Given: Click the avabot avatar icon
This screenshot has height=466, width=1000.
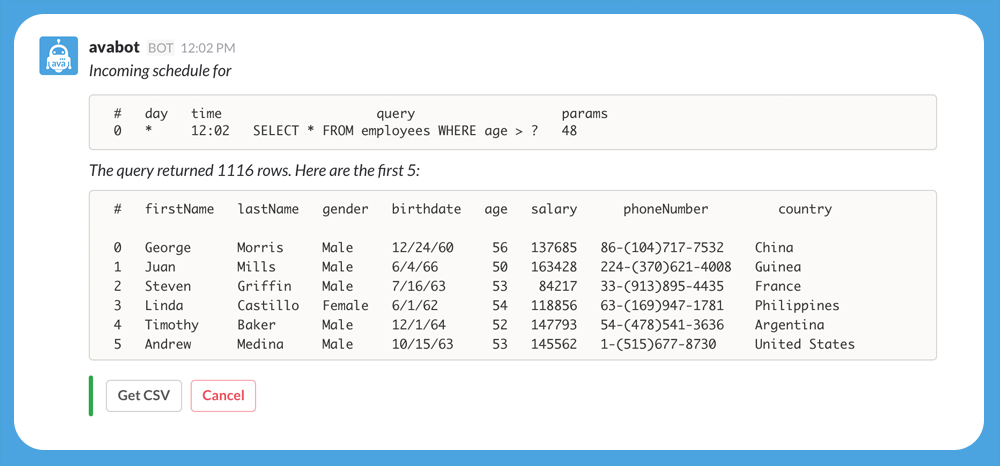Looking at the screenshot, I should tap(59, 55).
